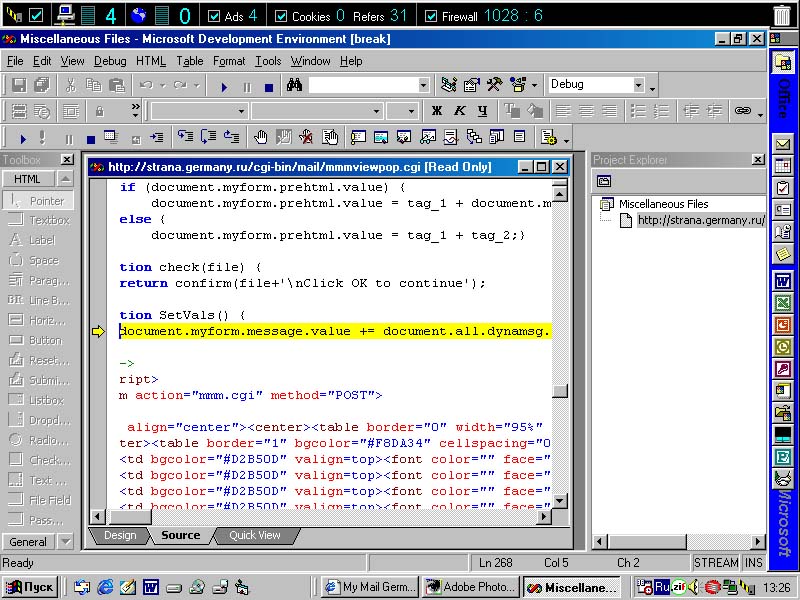Select the strana.germany.ru file in Project Explorer
This screenshot has height=600, width=800.
(700, 220)
